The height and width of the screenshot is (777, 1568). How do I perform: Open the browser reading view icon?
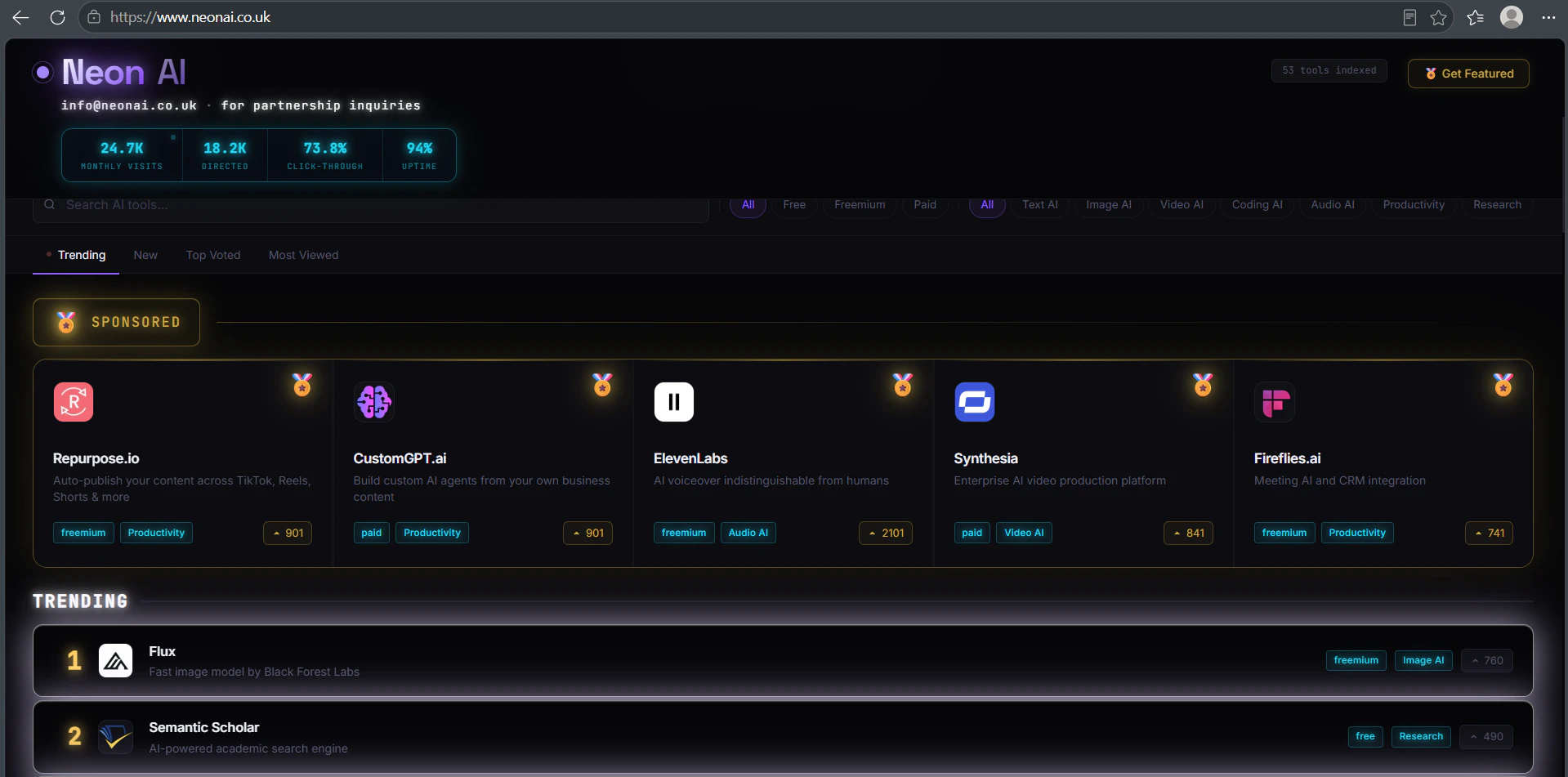pyautogui.click(x=1409, y=17)
